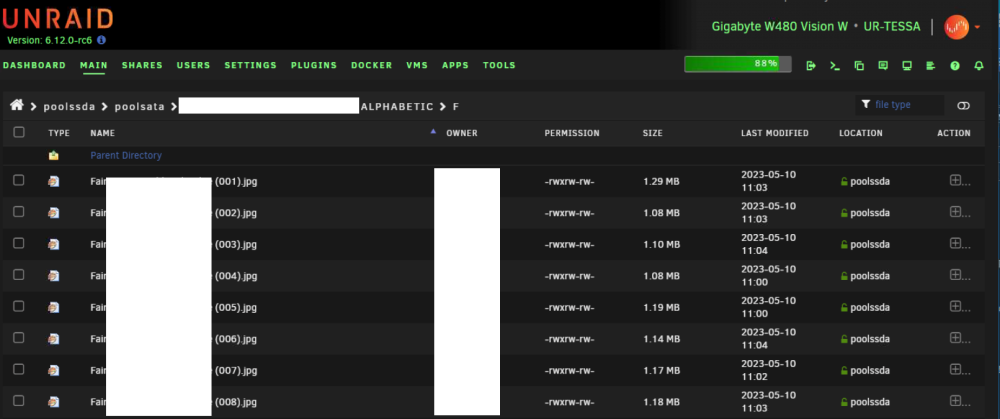The width and height of the screenshot is (1000, 419).
Task: Check the box for (008).jpg
Action: coord(18,401)
